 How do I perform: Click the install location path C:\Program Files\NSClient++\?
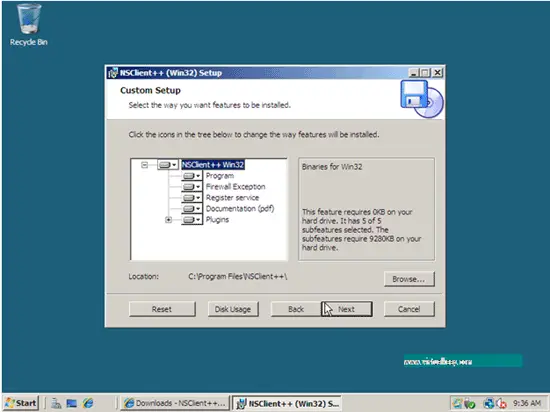coord(238,277)
